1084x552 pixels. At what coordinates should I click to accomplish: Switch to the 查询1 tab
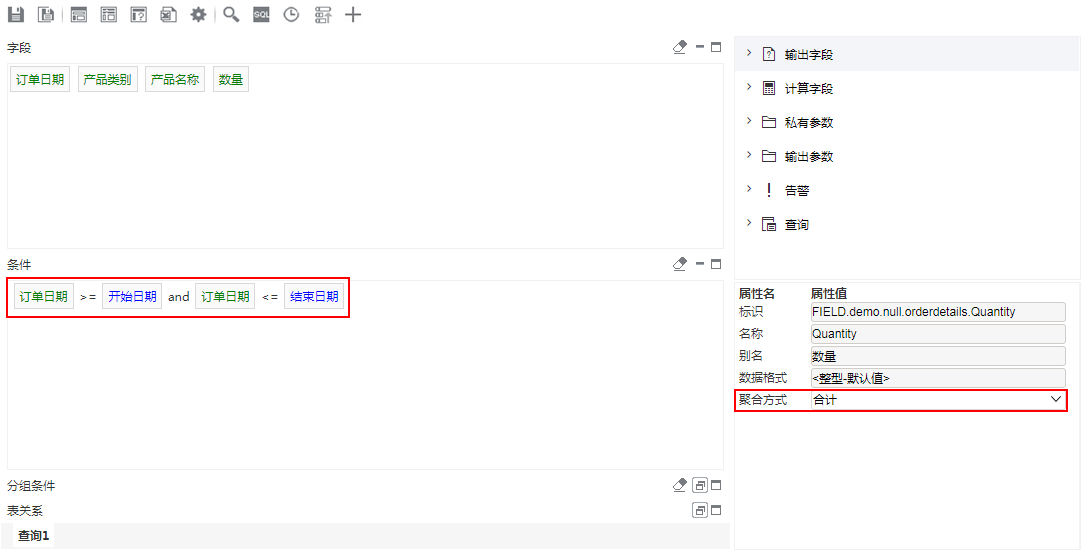click(34, 536)
